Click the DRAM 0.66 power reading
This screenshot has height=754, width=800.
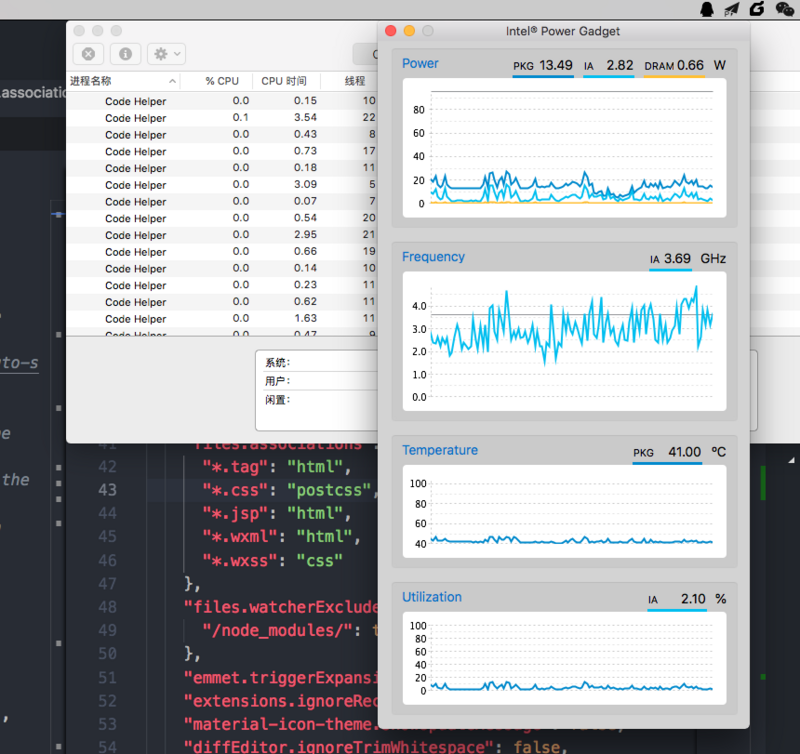click(674, 66)
